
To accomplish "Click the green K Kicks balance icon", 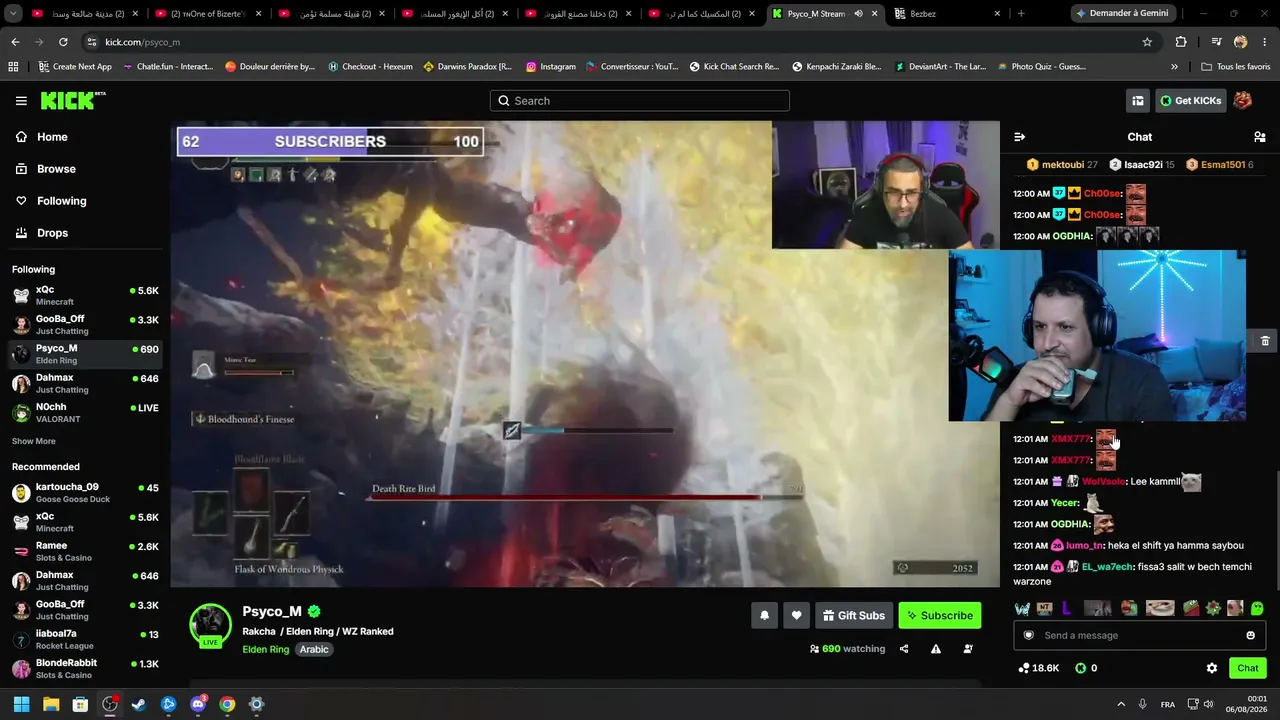I will point(1080,668).
